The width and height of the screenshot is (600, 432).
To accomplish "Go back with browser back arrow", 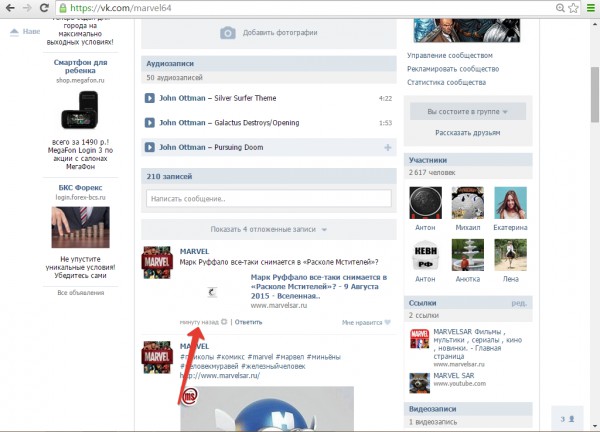I will [x=10, y=8].
